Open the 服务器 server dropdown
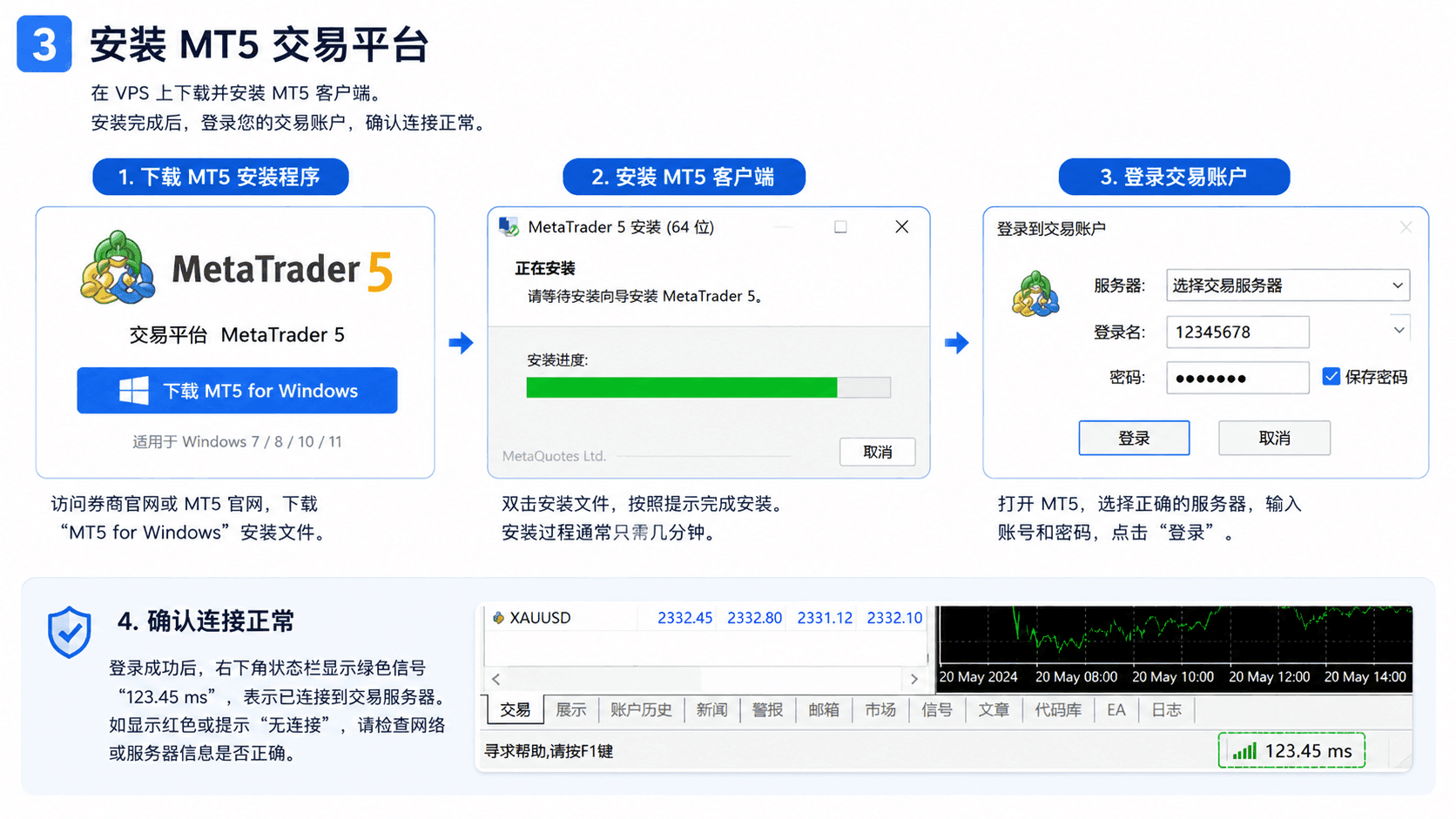The width and height of the screenshot is (1456, 819). (1287, 285)
